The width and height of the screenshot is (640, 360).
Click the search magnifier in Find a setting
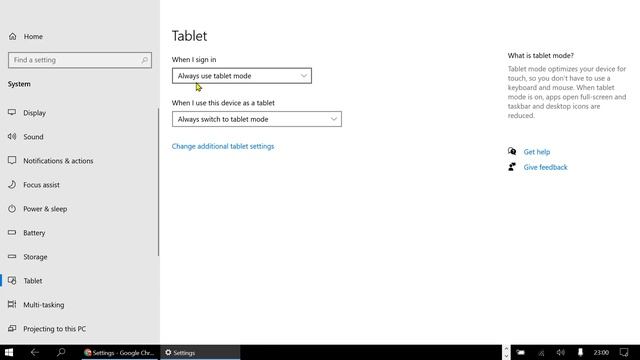click(x=144, y=60)
